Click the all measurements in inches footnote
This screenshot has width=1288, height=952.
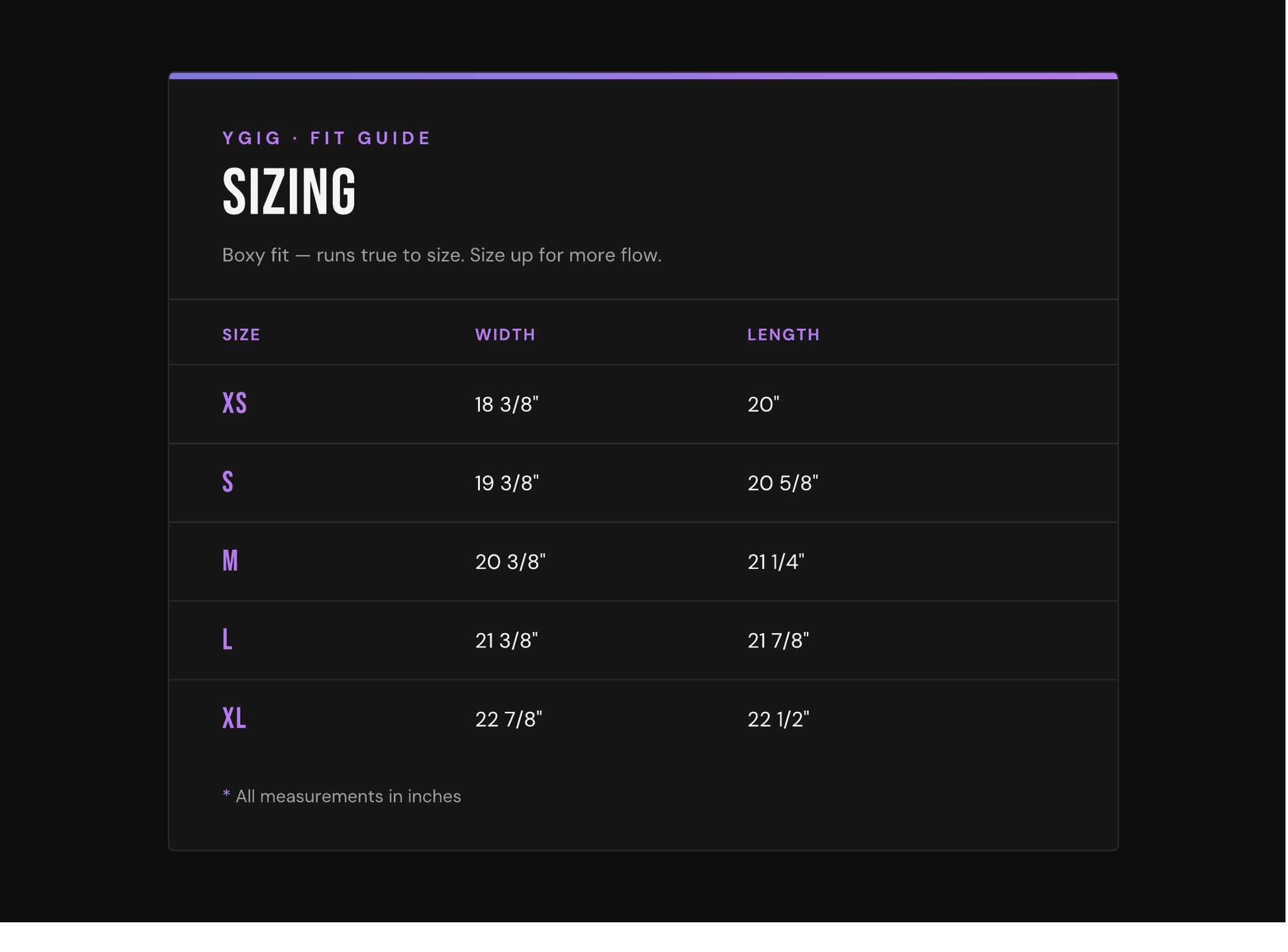pyautogui.click(x=342, y=797)
